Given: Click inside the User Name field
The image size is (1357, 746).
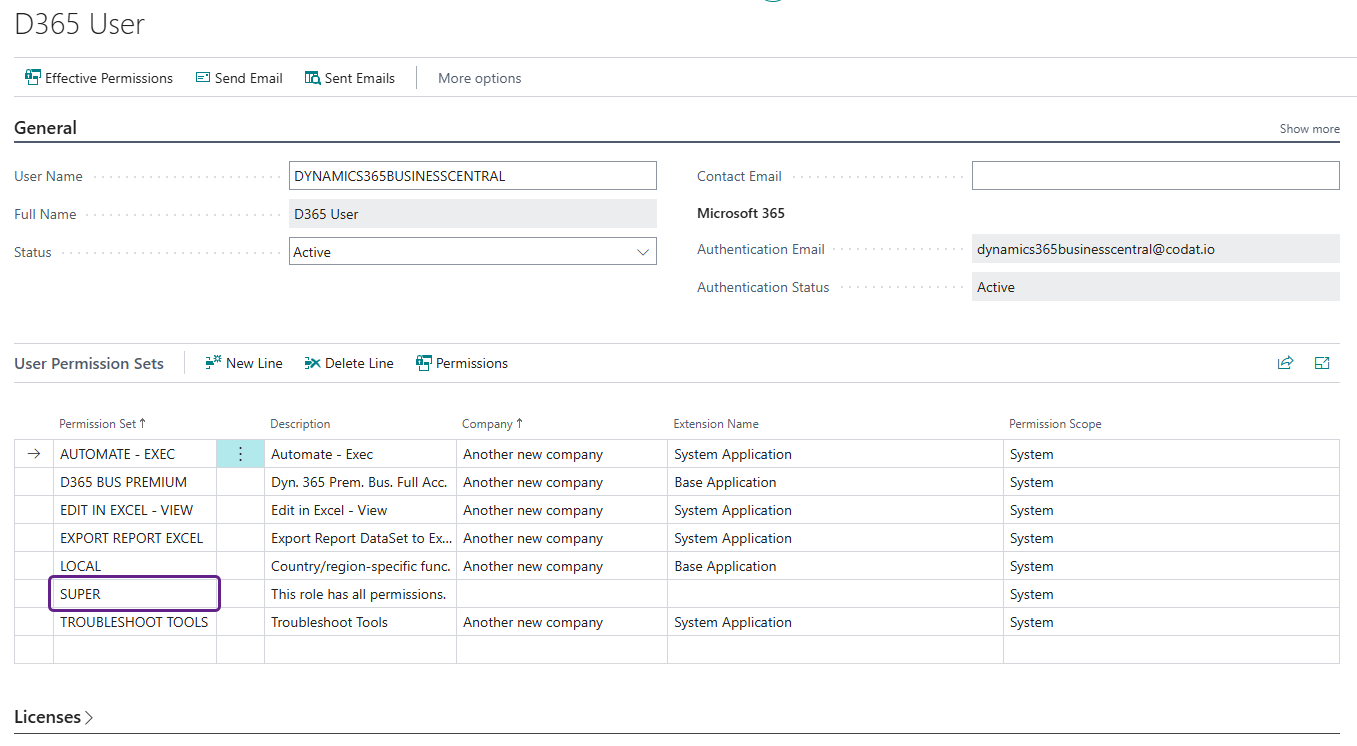Looking at the screenshot, I should coord(472,175).
